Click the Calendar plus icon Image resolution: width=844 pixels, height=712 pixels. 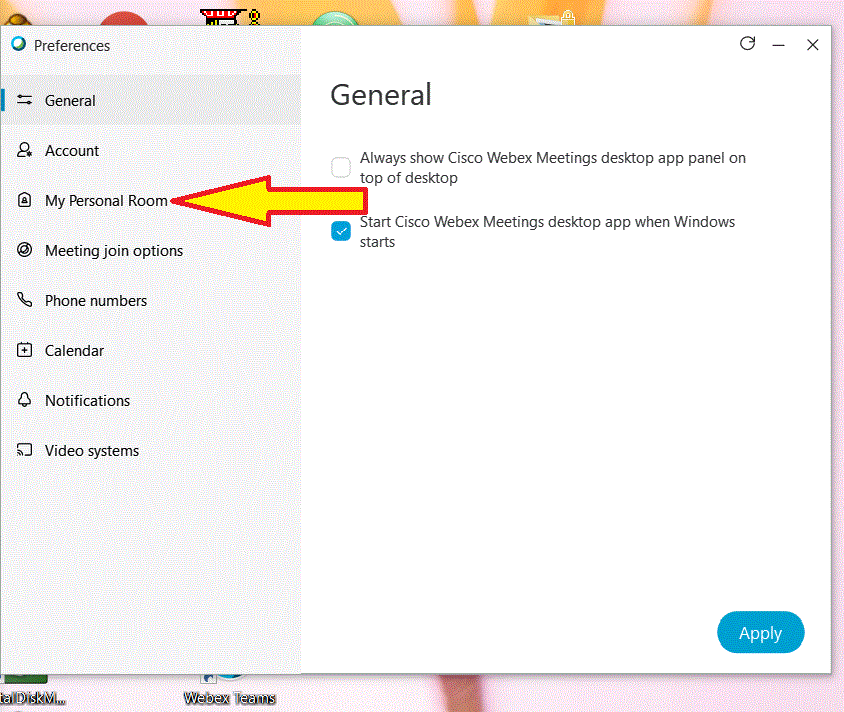click(x=24, y=350)
